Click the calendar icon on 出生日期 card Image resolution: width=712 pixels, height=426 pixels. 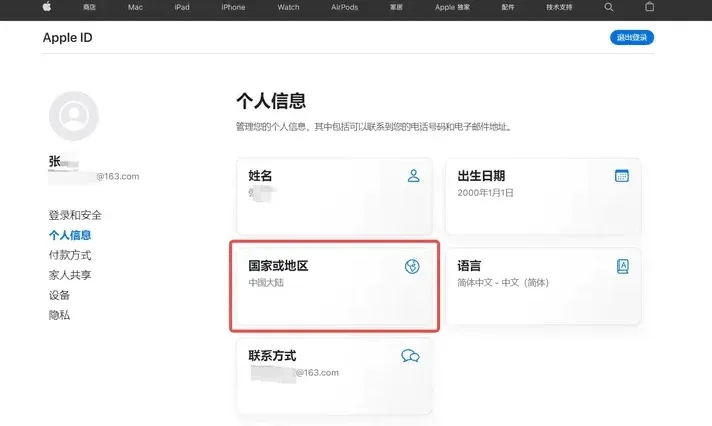[622, 176]
